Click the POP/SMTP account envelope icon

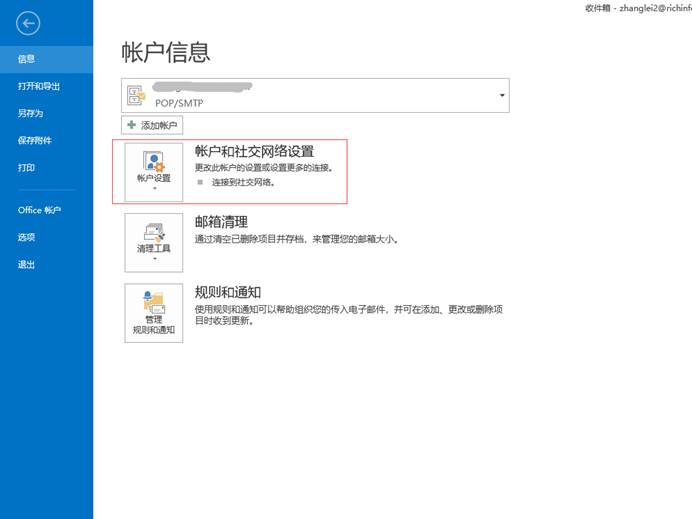[x=137, y=96]
